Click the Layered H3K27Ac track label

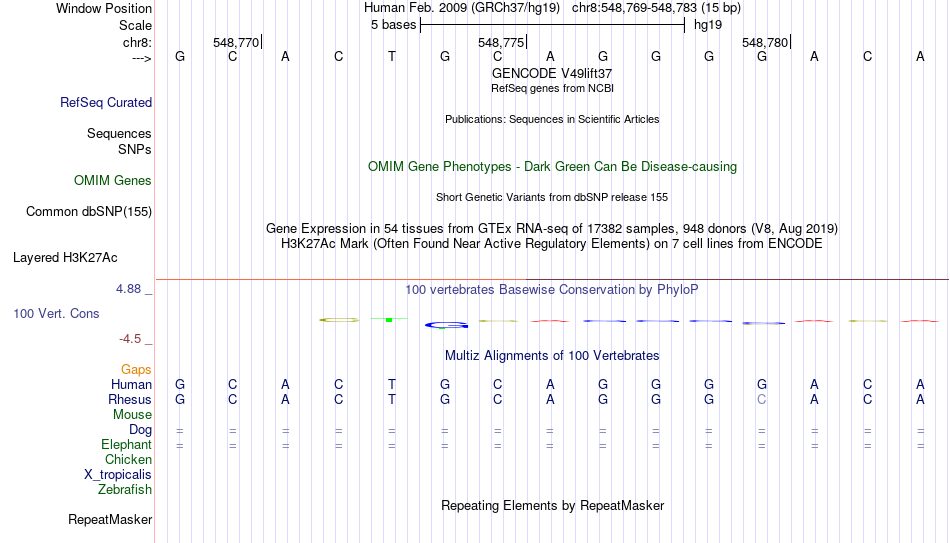(x=65, y=258)
